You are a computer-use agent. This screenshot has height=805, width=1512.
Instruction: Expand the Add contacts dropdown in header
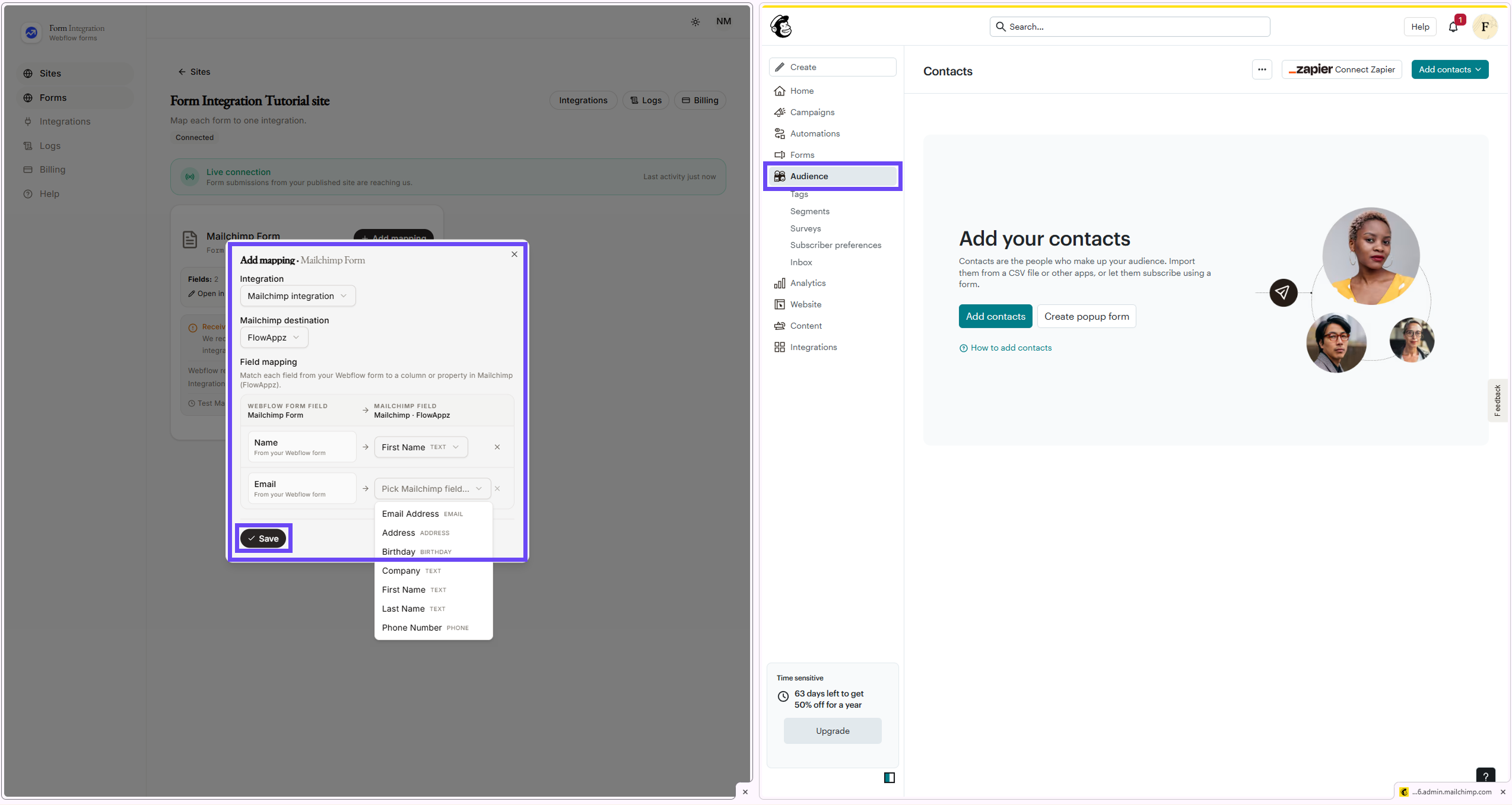1449,69
